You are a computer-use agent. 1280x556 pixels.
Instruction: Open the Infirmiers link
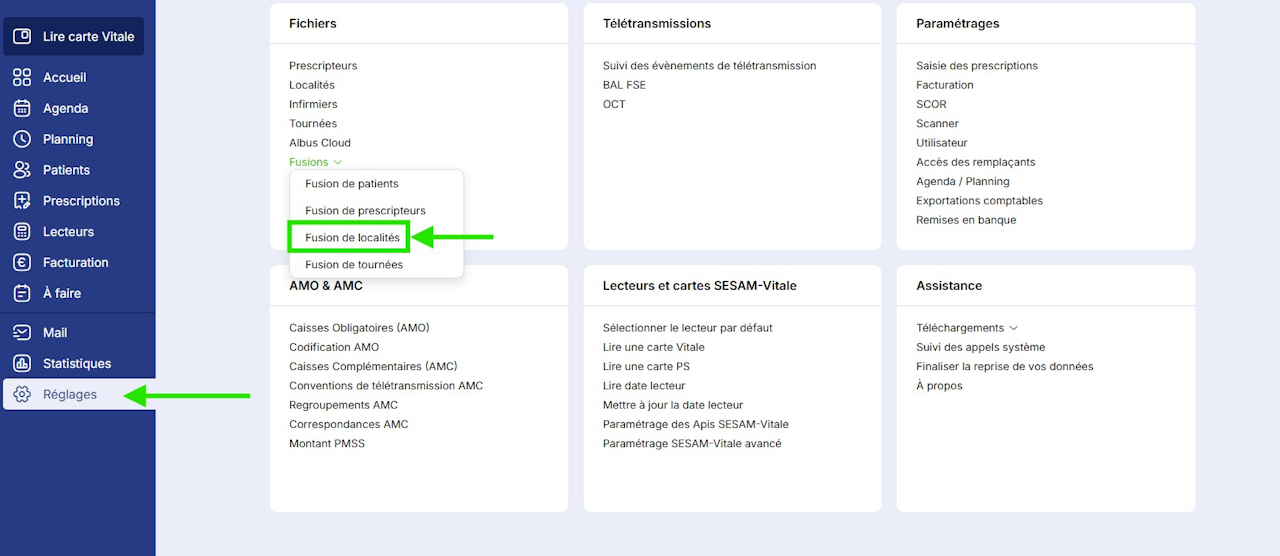313,104
